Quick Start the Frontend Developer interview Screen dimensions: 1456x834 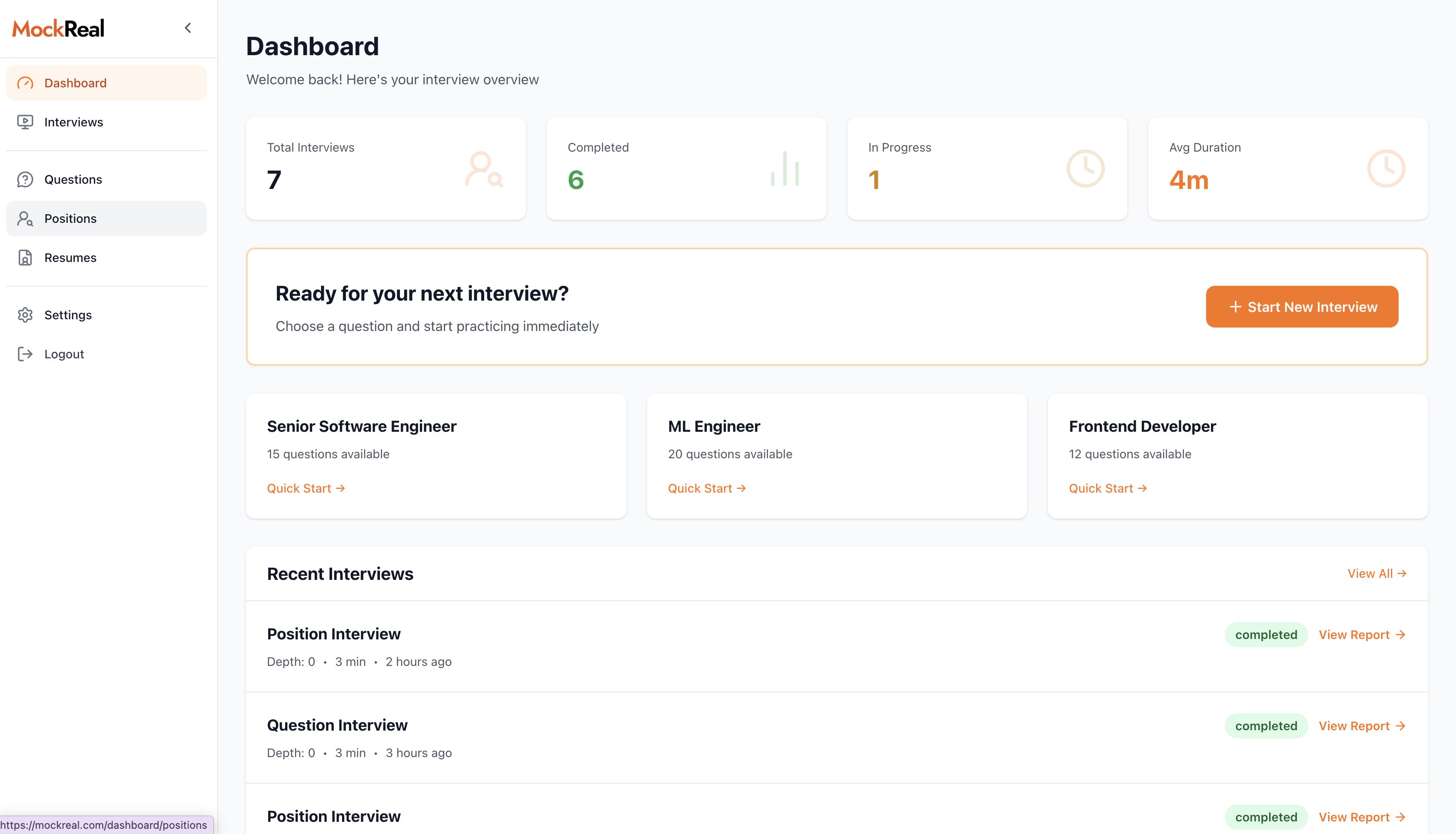1107,488
